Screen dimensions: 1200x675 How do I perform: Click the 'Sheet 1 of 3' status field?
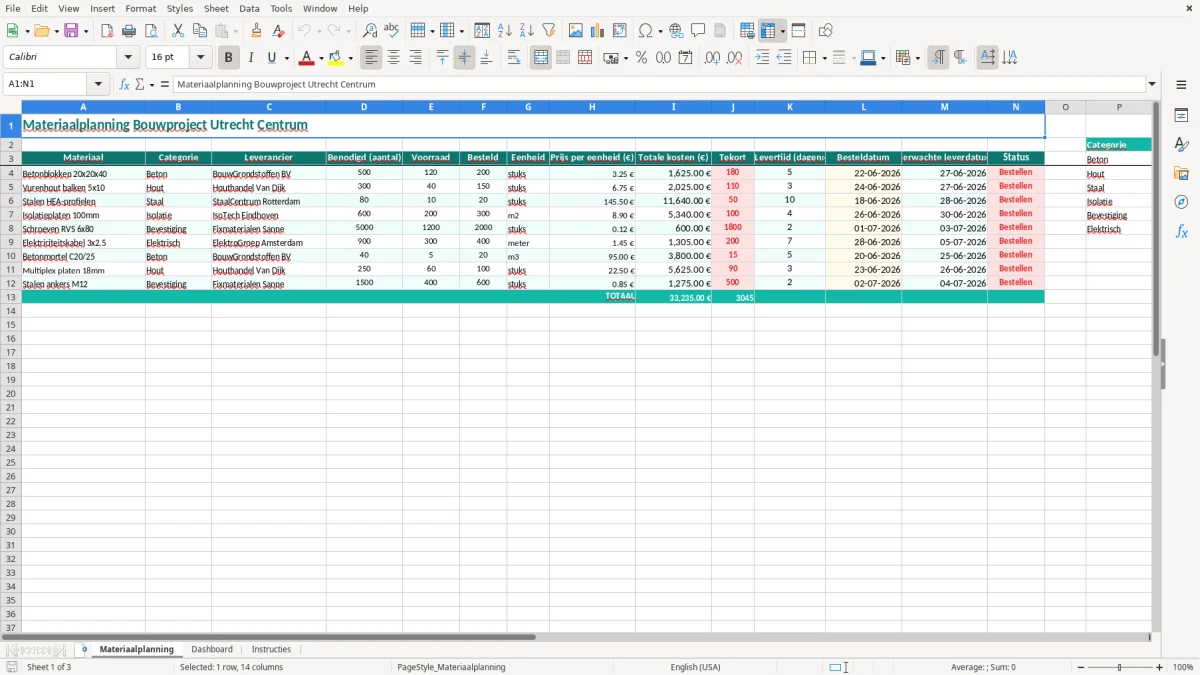click(x=49, y=667)
